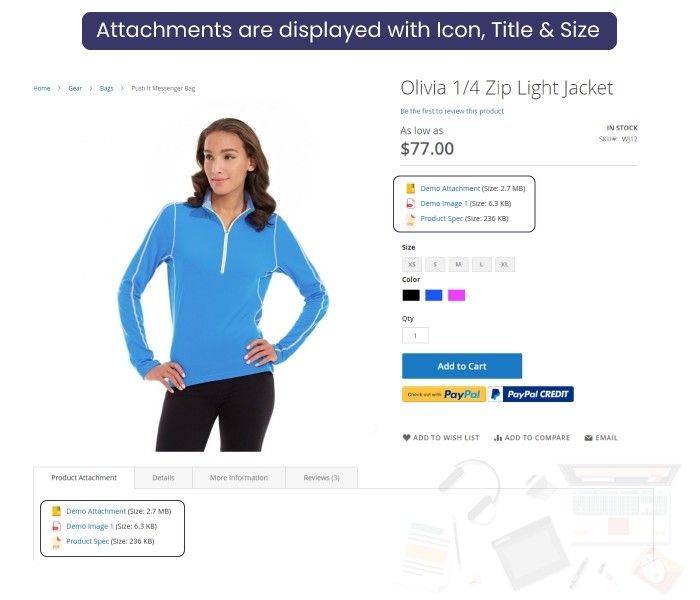Screen dimensions: 700x600
Task: Click the PDF icon beside Product Spec near price
Action: [x=410, y=219]
